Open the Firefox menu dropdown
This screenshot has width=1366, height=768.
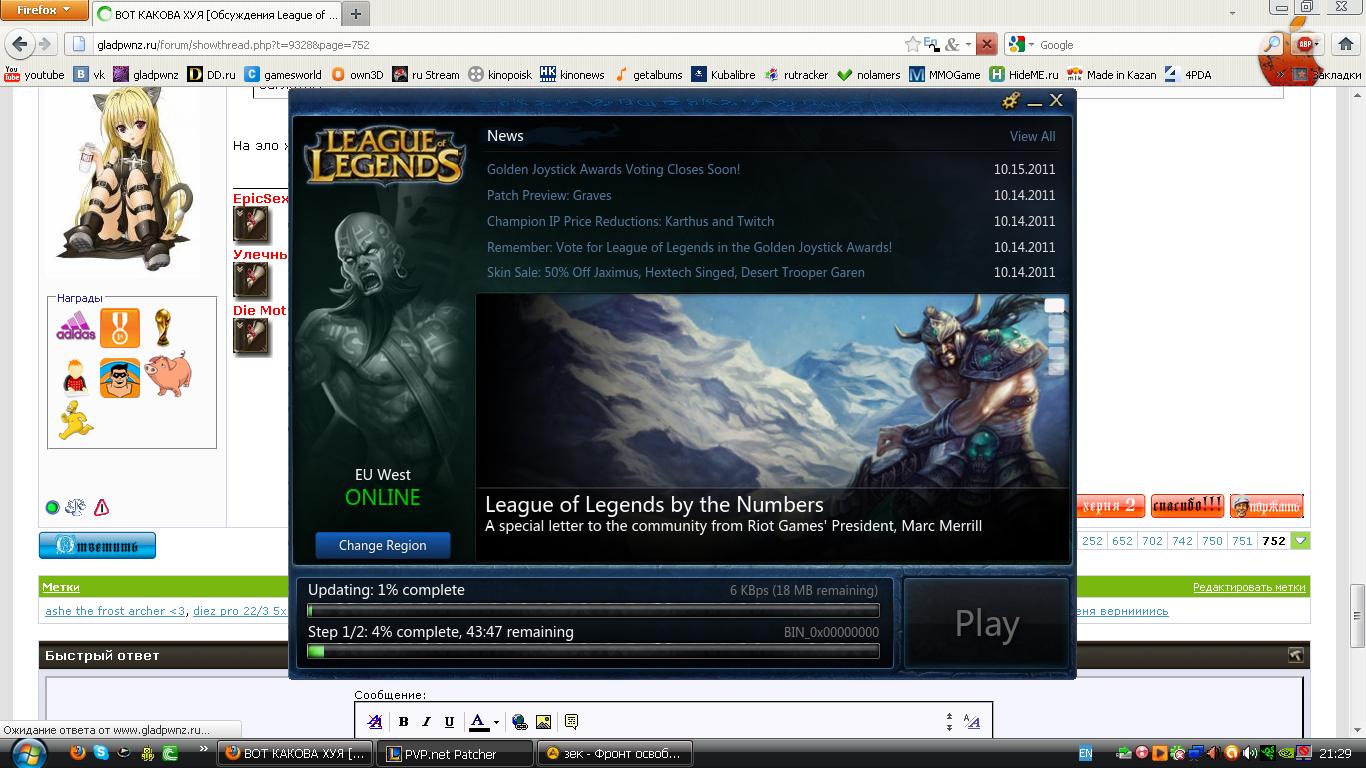pos(44,10)
